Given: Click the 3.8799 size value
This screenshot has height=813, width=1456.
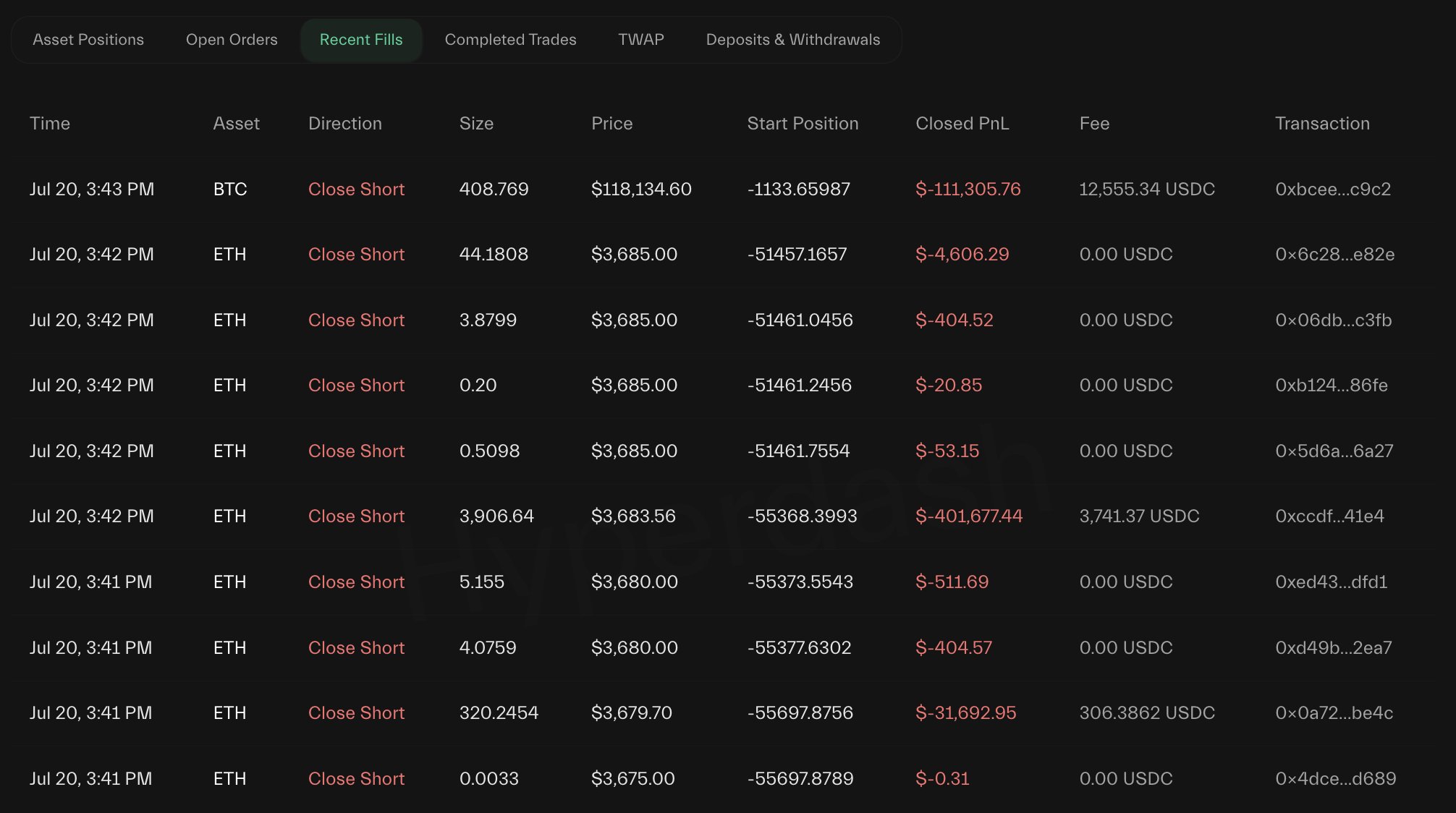Looking at the screenshot, I should click(488, 320).
